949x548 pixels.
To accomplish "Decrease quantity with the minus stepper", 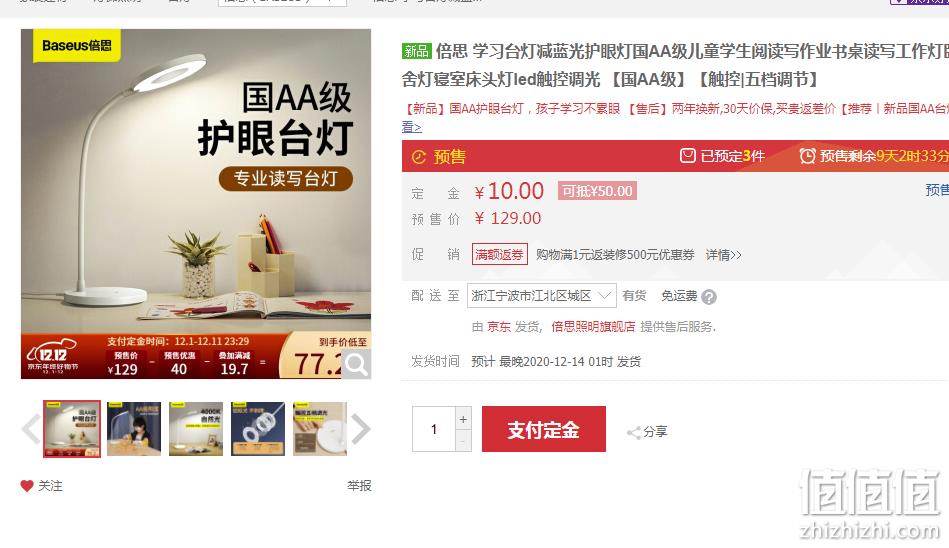I will coord(463,441).
